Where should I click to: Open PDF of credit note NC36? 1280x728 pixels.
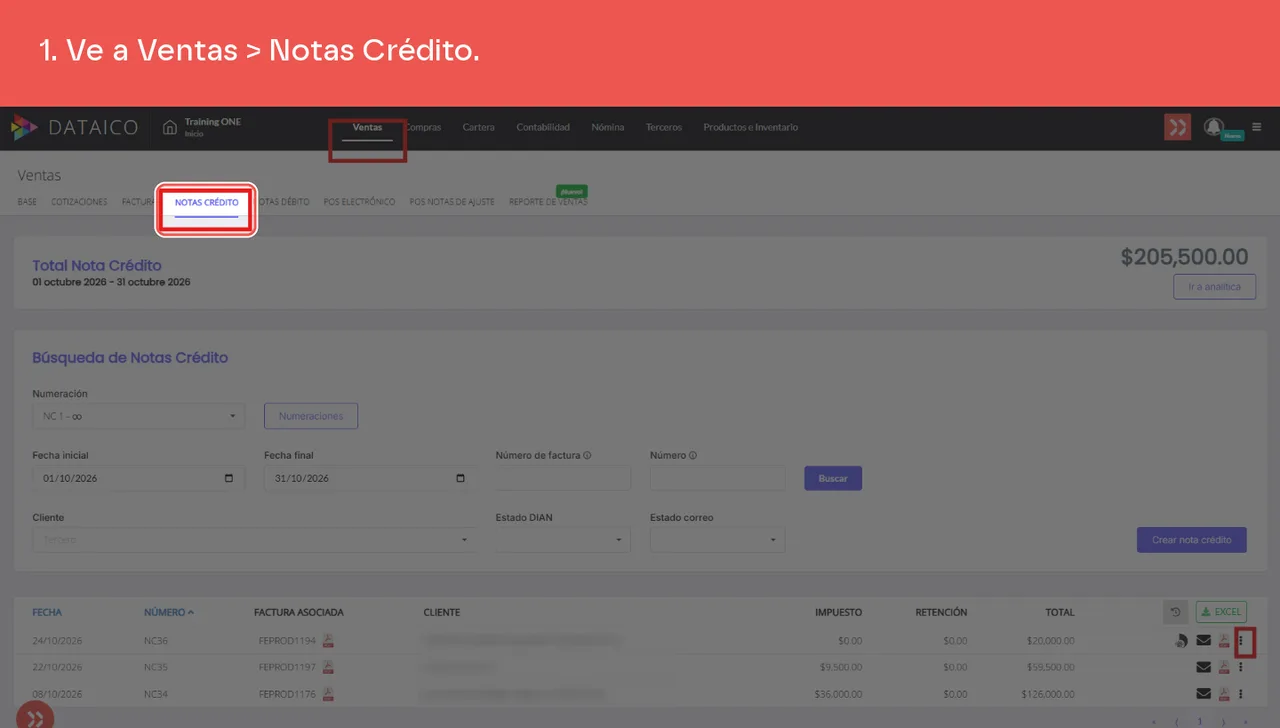coord(1223,640)
